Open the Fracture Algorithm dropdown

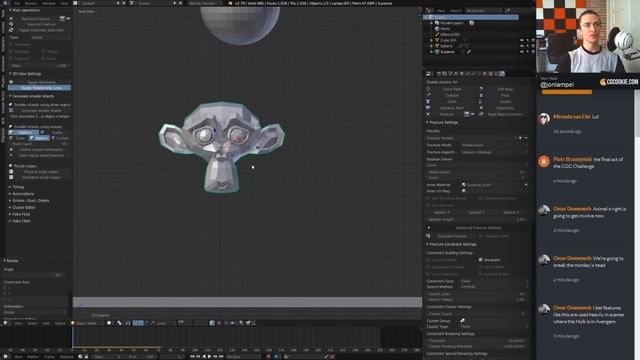pyautogui.click(x=494, y=152)
